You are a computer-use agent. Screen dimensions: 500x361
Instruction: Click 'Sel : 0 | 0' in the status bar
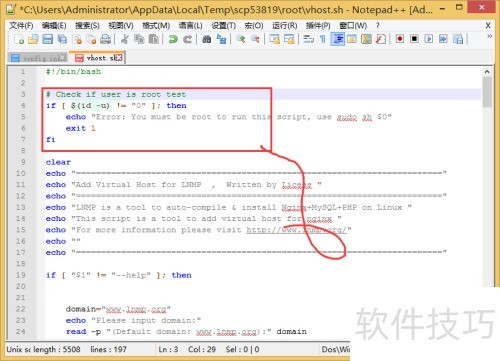[x=242, y=349]
